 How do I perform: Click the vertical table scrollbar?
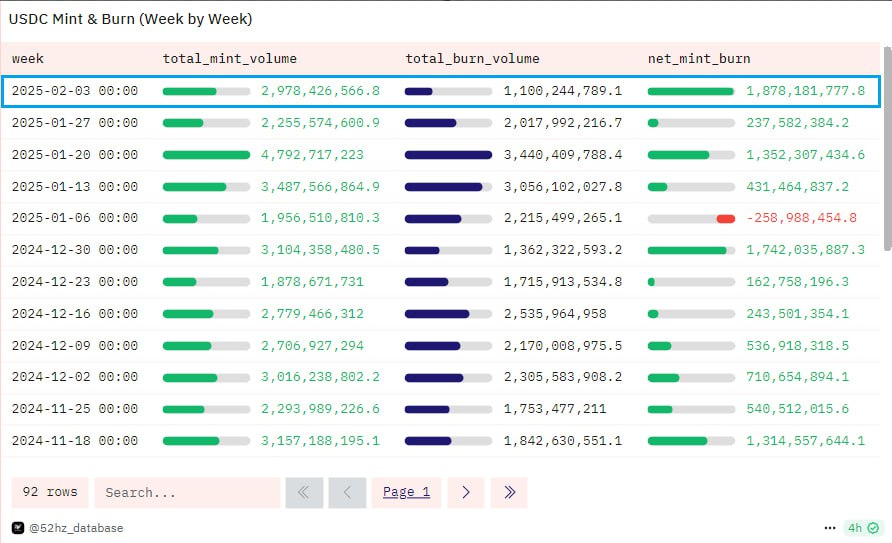(887, 149)
